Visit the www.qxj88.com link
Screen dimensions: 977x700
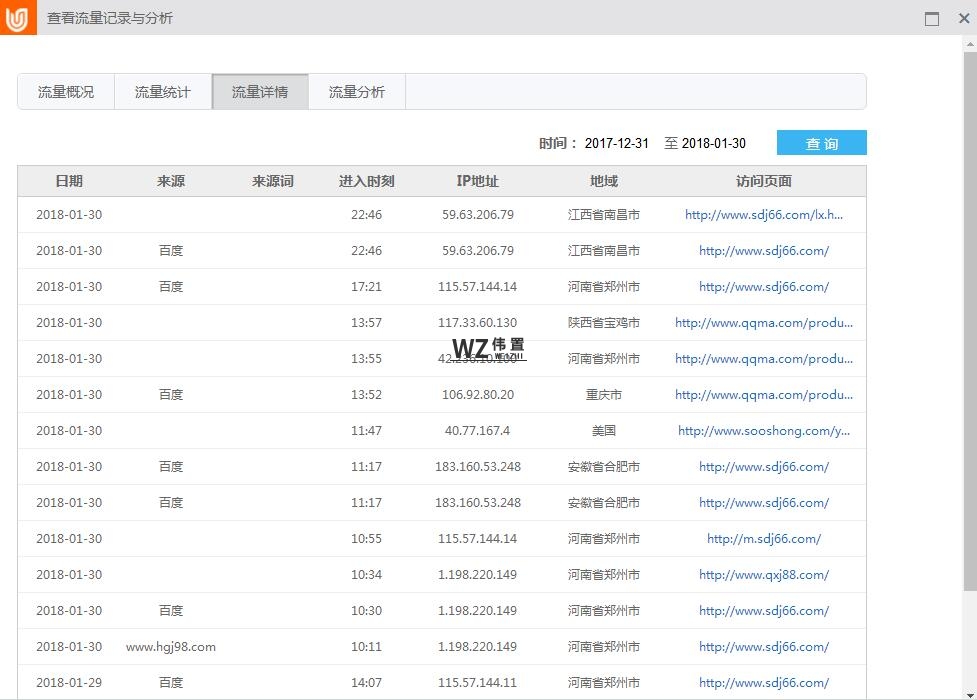pos(764,575)
